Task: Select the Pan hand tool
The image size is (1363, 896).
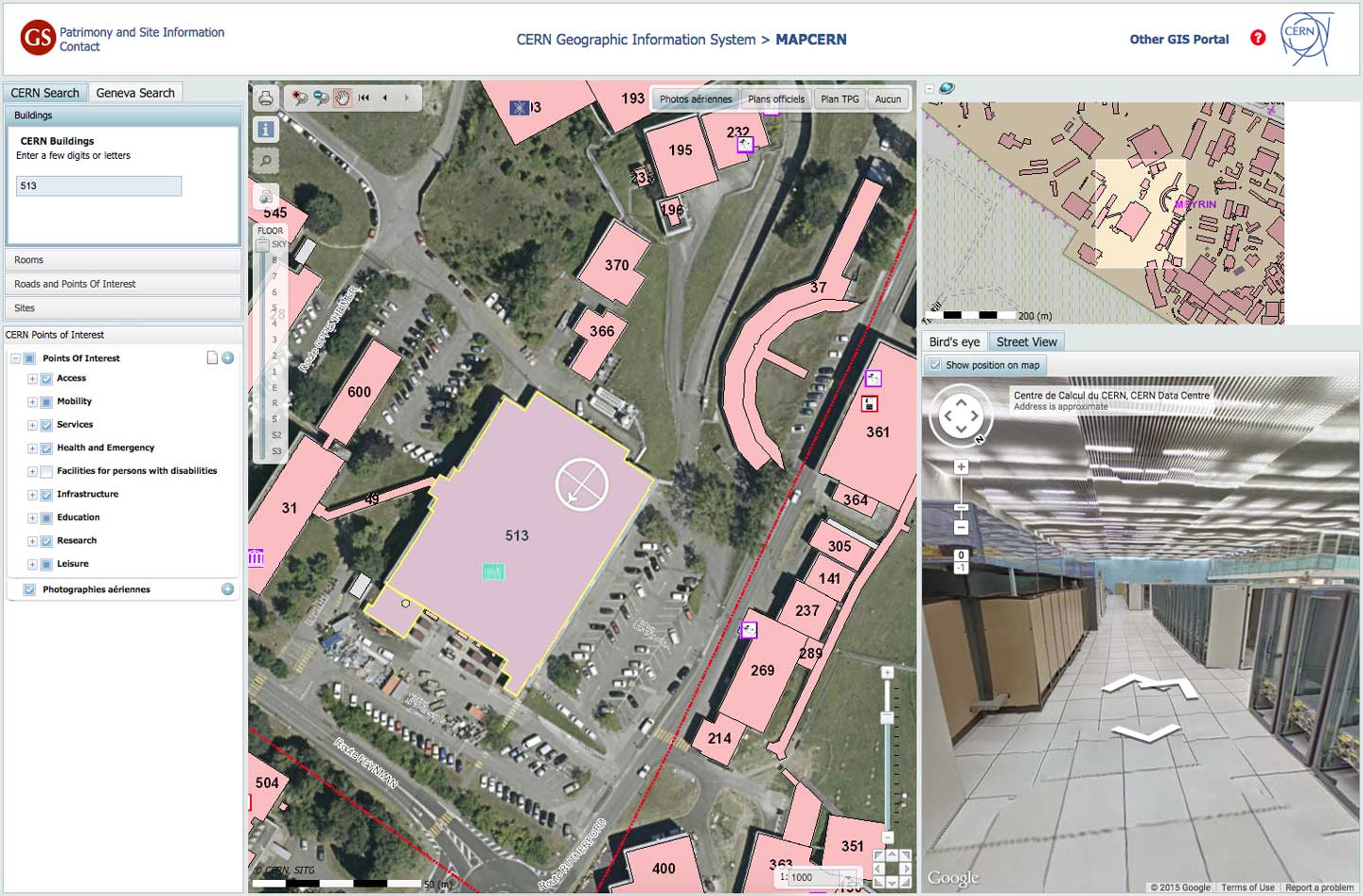Action: point(342,97)
